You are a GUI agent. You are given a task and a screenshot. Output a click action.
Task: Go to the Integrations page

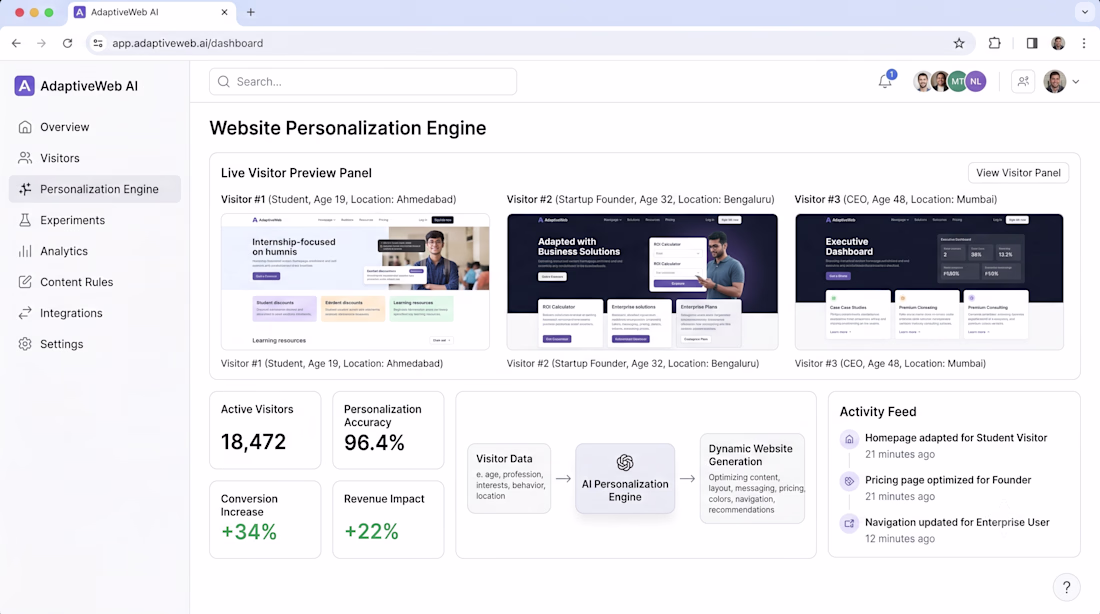click(95, 313)
